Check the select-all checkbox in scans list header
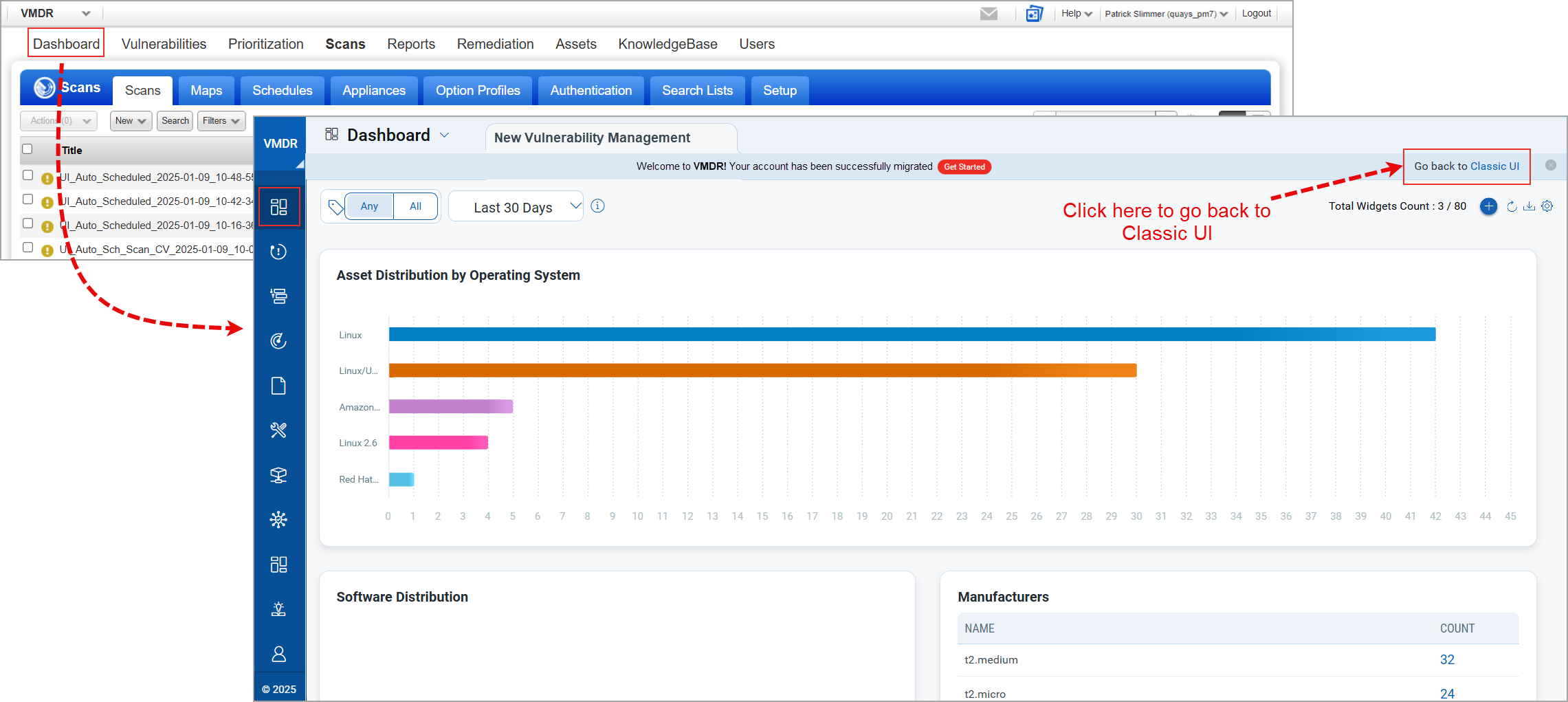1568x702 pixels. (x=27, y=149)
